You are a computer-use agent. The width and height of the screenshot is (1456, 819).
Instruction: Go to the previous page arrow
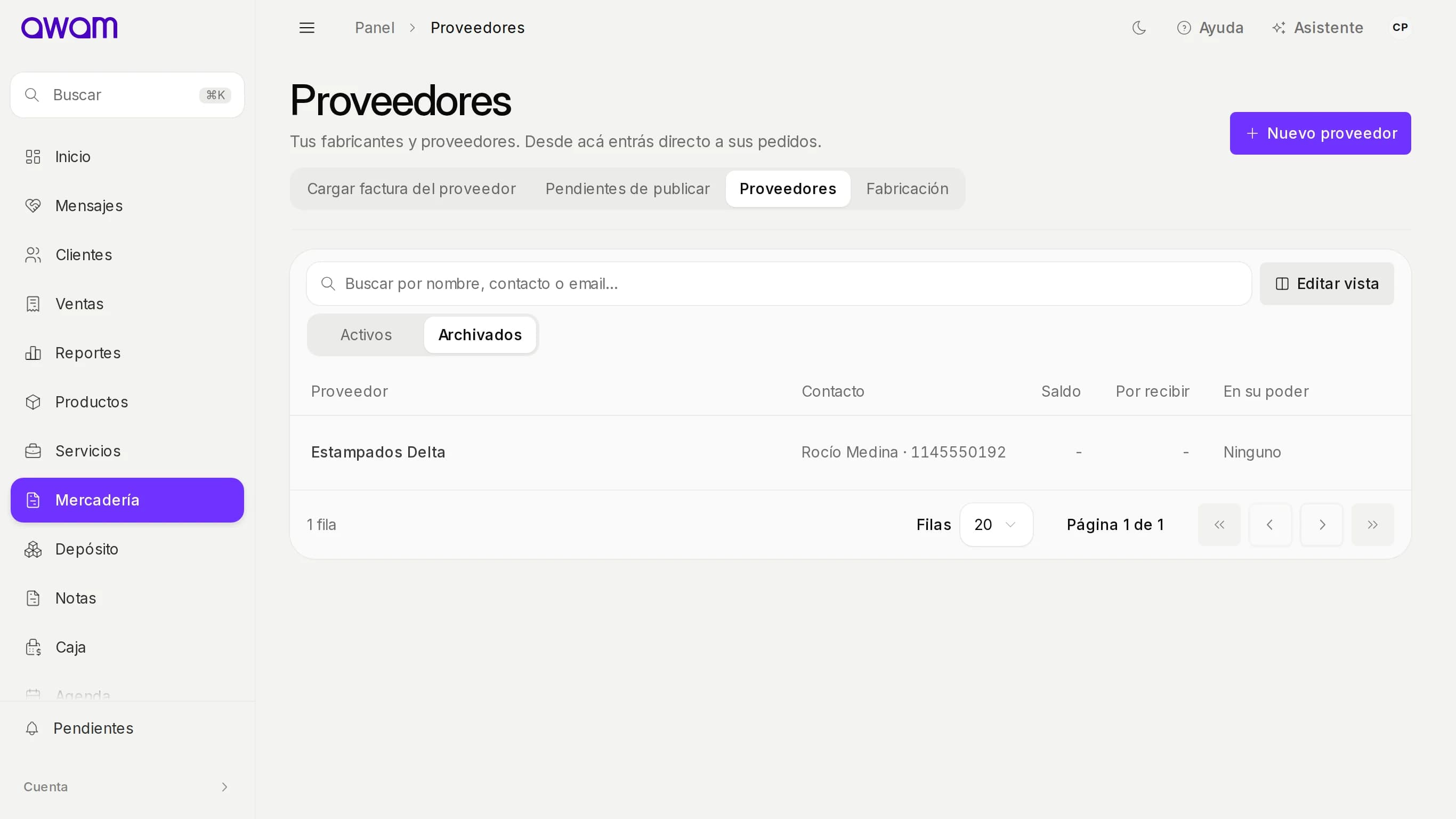click(1270, 525)
